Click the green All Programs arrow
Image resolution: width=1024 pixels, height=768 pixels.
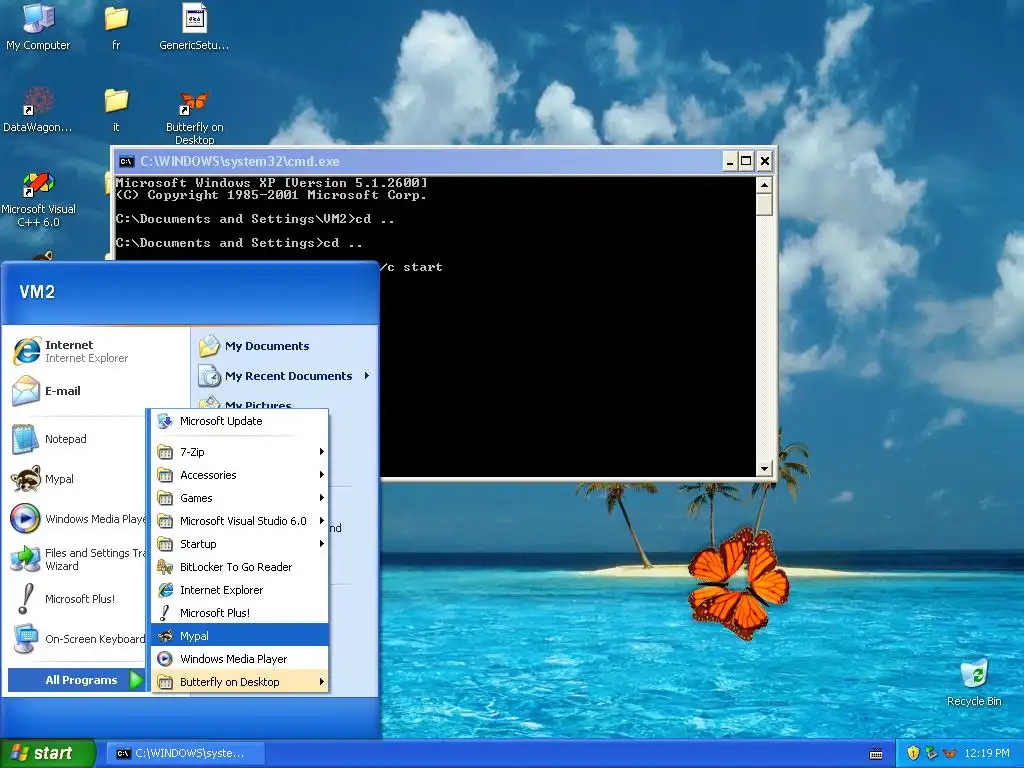(136, 680)
